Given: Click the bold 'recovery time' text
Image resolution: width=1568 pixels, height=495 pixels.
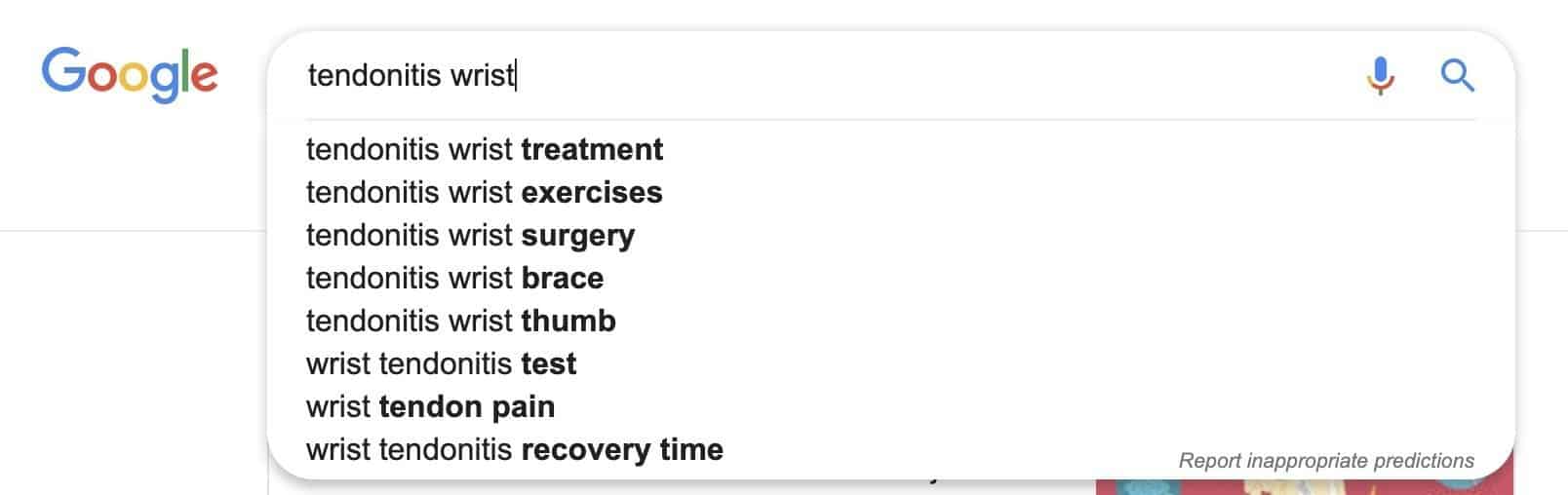Looking at the screenshot, I should [x=622, y=450].
